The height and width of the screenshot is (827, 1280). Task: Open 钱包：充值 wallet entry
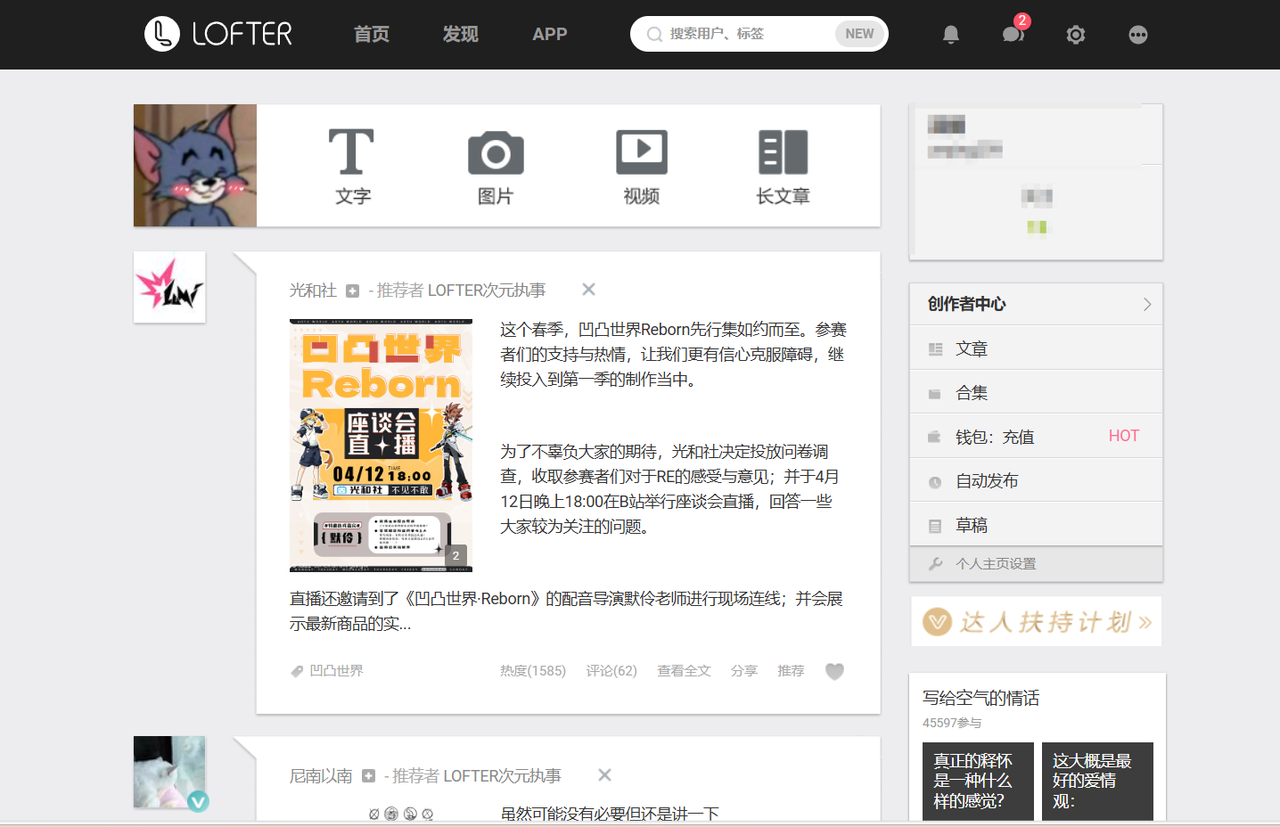coord(1036,437)
